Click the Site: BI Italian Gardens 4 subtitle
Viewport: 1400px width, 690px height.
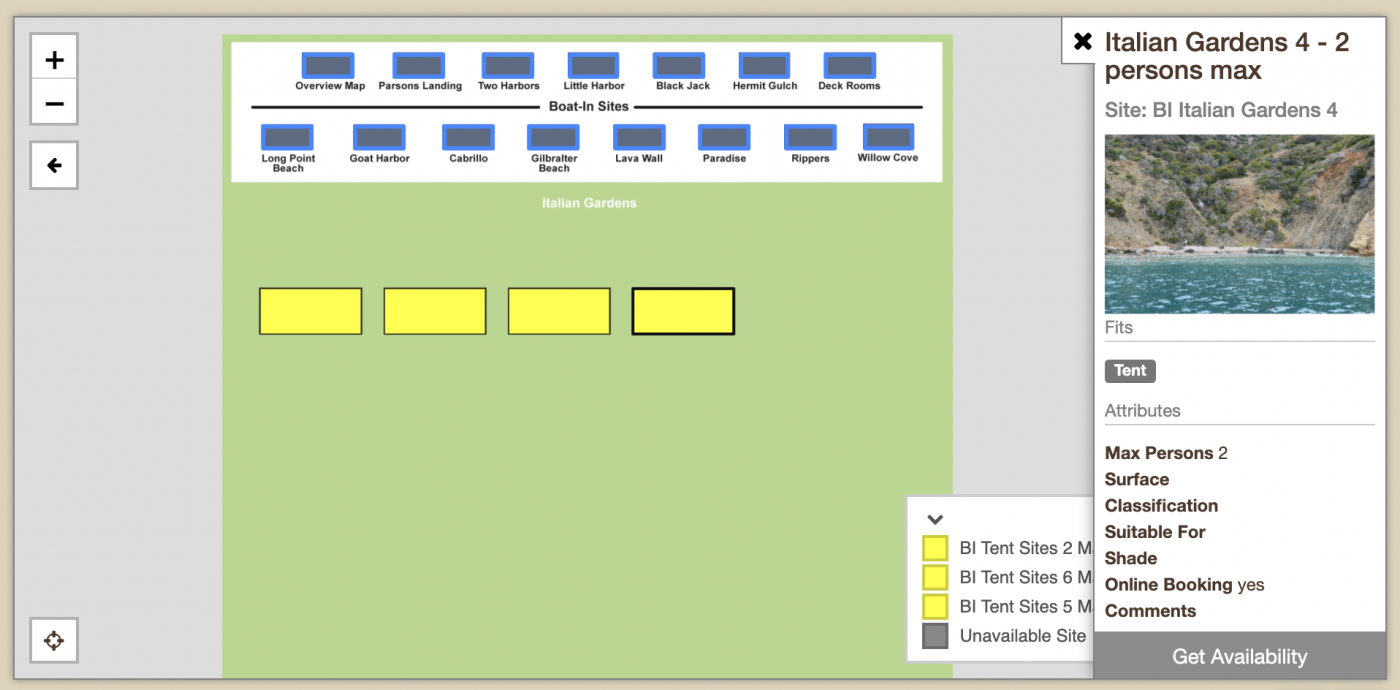(x=1221, y=110)
